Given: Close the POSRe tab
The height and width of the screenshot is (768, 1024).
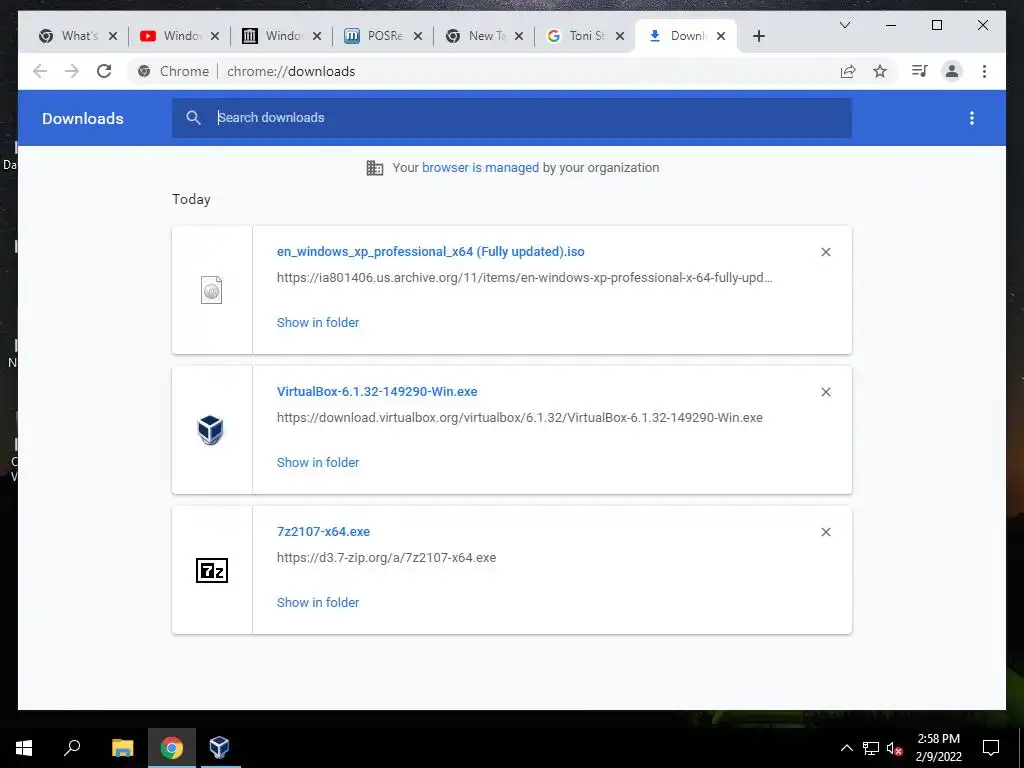Looking at the screenshot, I should point(418,36).
